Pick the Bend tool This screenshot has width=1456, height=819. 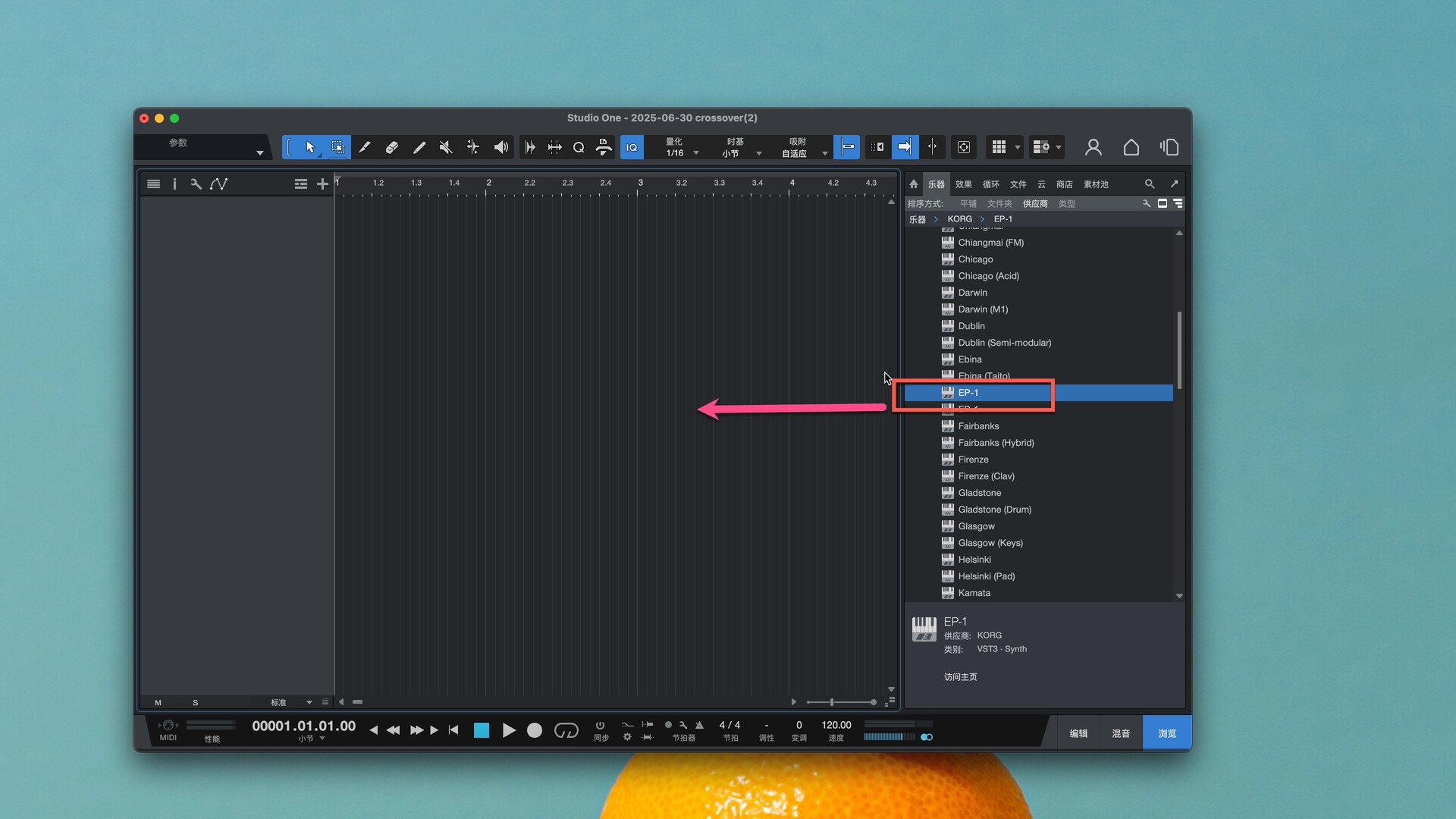[473, 147]
